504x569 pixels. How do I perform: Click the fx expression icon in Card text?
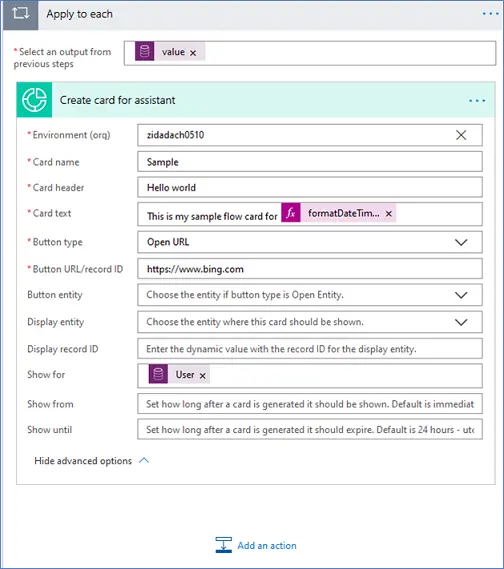point(291,213)
